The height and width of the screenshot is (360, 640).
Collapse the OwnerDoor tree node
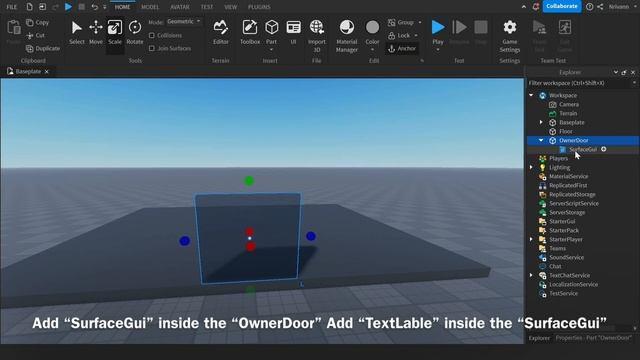[x=541, y=140]
